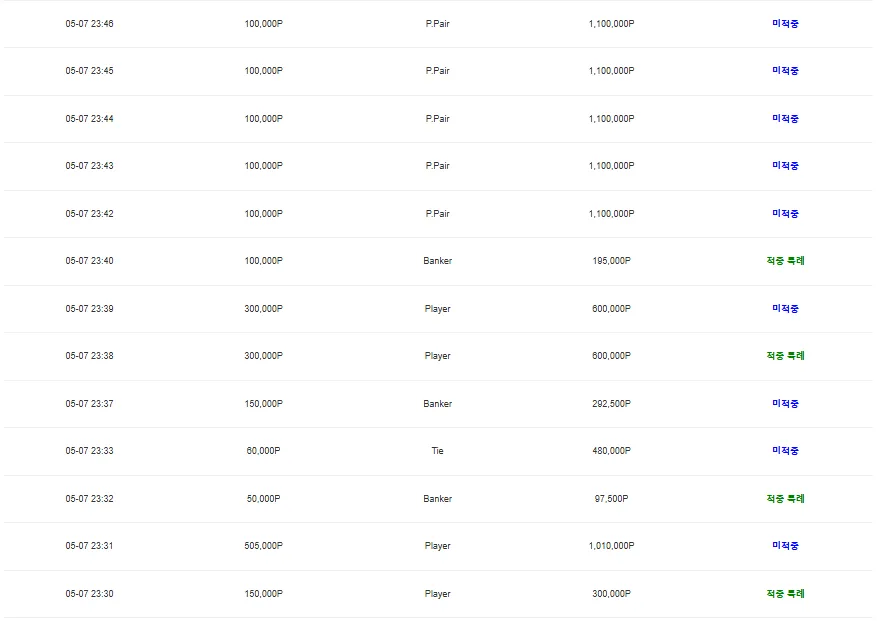Click the 적중 특례 status at 23:40
877x621 pixels.
[x=785, y=261]
